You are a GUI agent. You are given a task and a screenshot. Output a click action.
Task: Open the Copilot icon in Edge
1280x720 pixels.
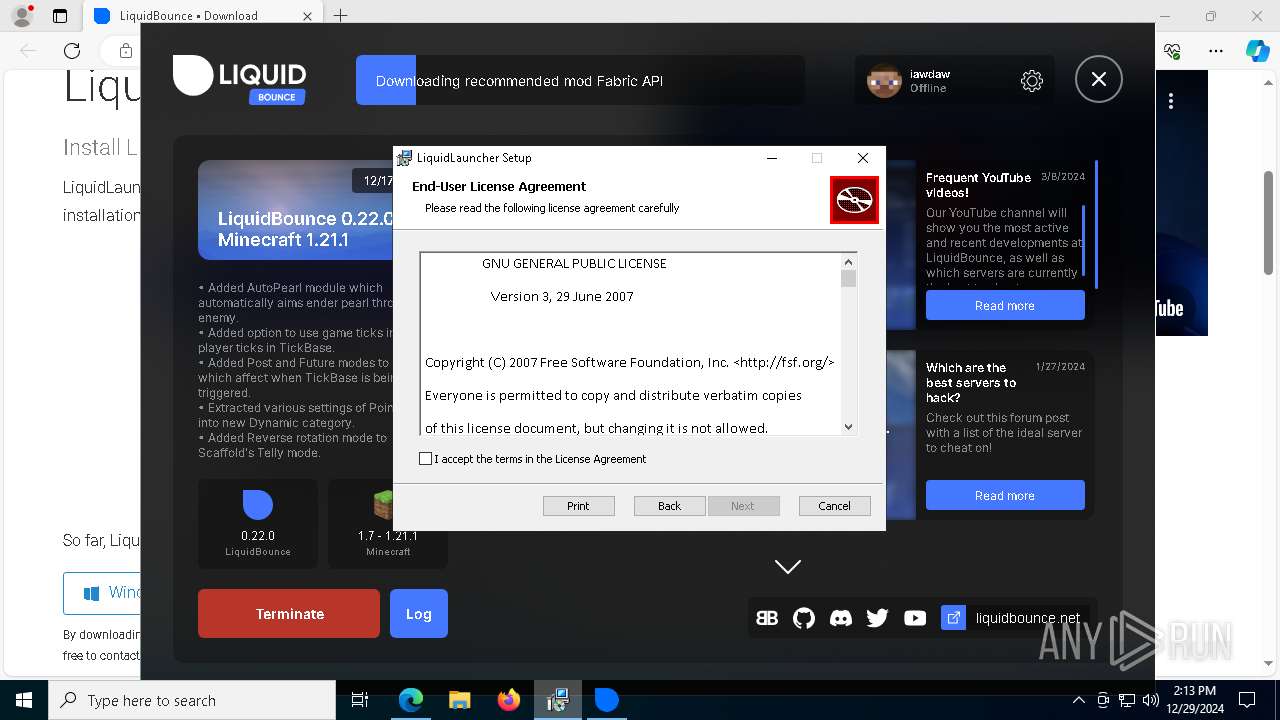tap(1257, 51)
